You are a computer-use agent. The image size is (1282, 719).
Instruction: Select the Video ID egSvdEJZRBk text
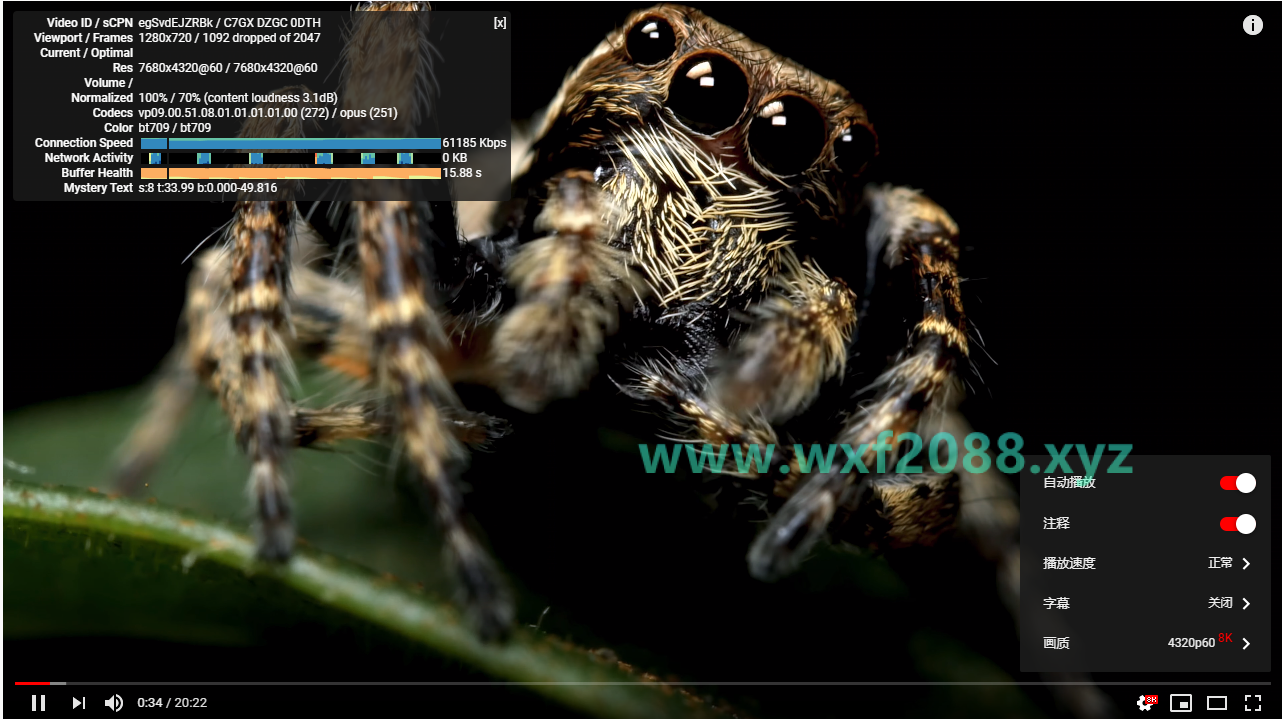[176, 23]
